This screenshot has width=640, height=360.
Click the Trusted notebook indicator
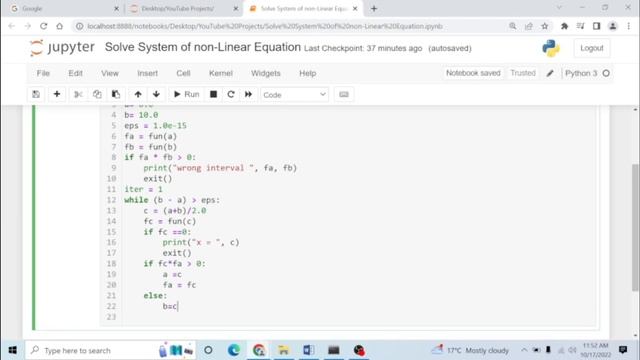[x=522, y=73]
